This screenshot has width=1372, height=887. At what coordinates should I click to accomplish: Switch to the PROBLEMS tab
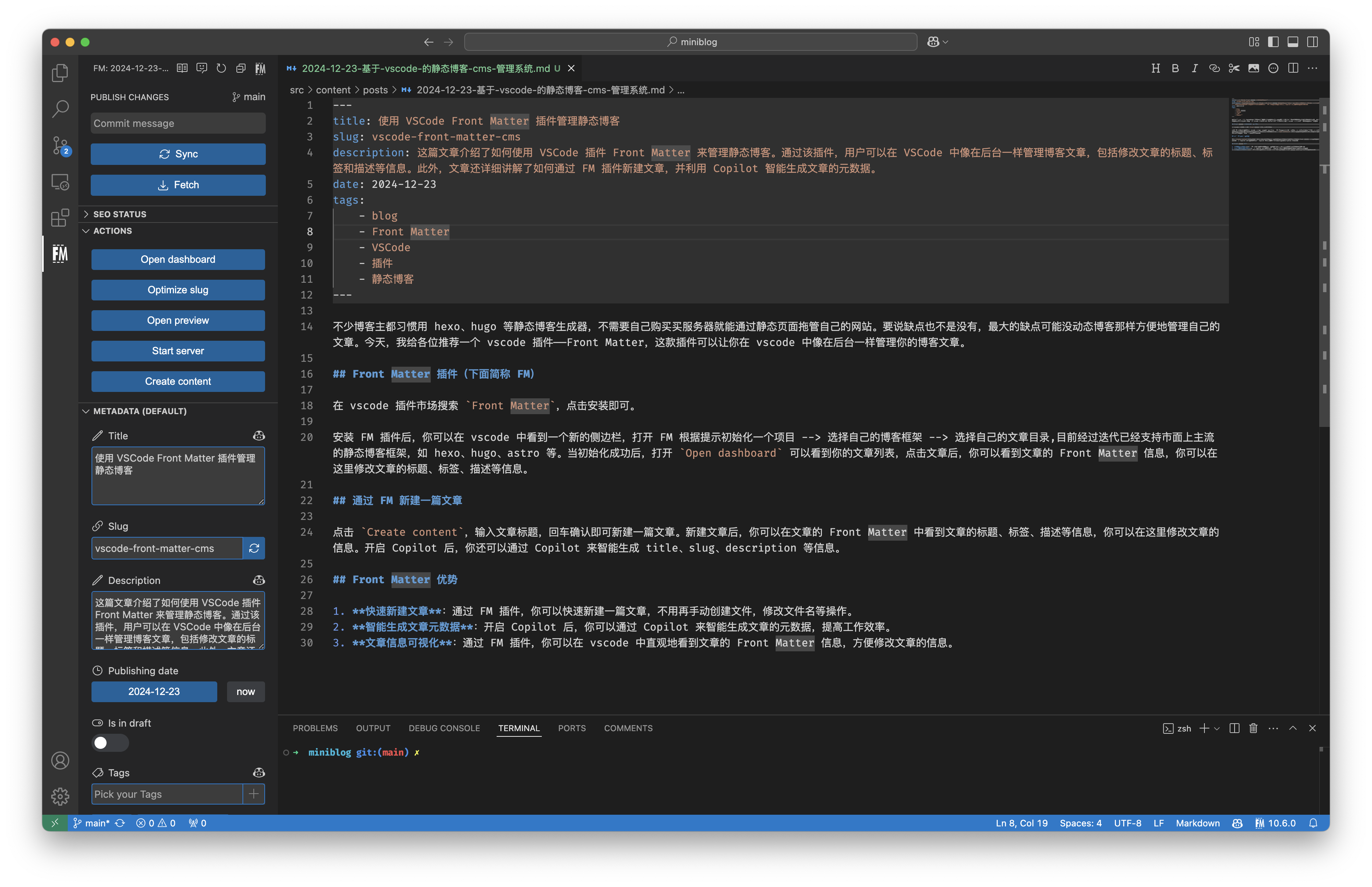point(315,728)
